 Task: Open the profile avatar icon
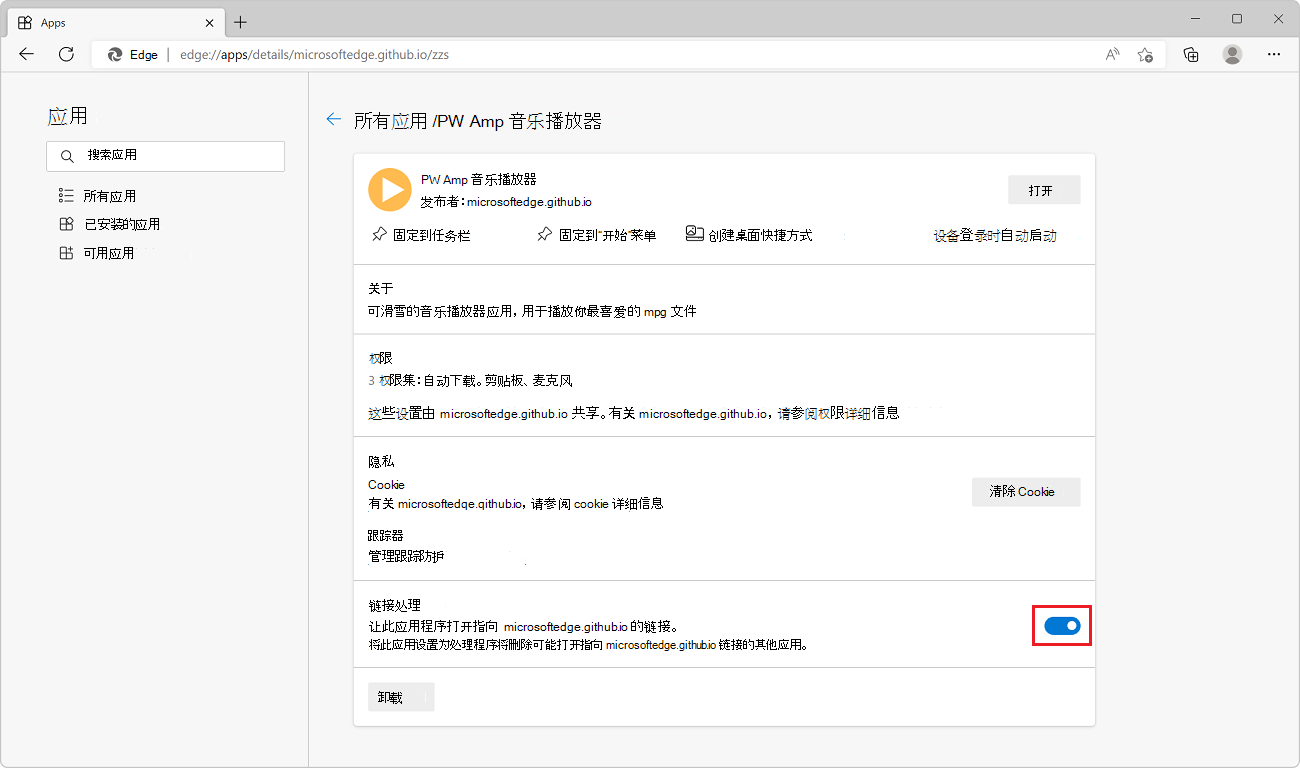pos(1232,54)
